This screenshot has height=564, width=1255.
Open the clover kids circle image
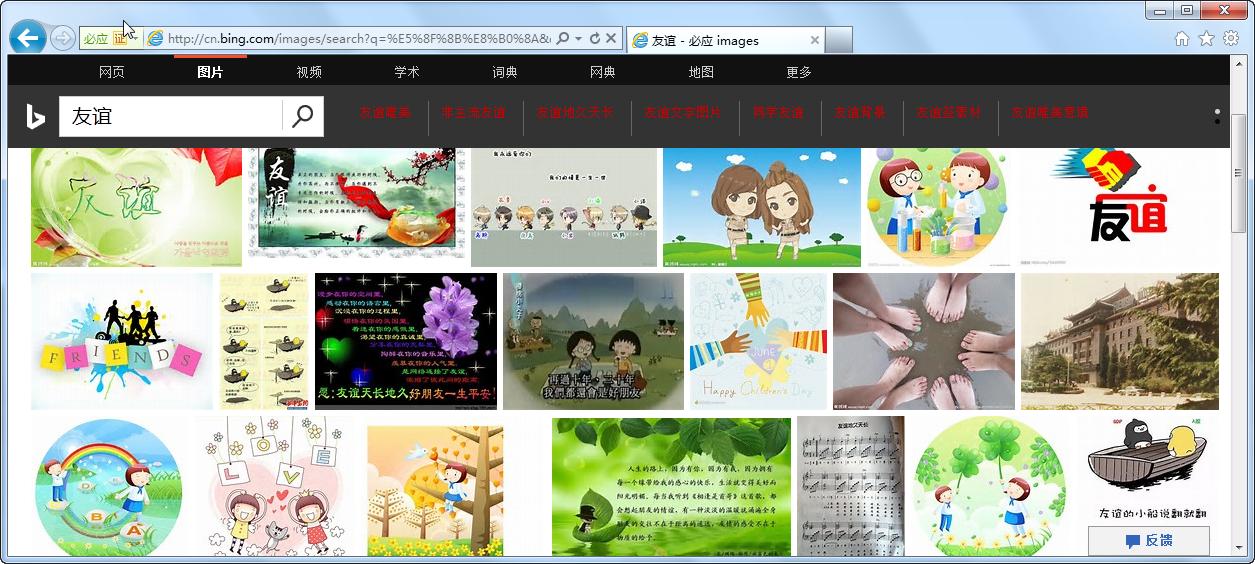tap(989, 486)
